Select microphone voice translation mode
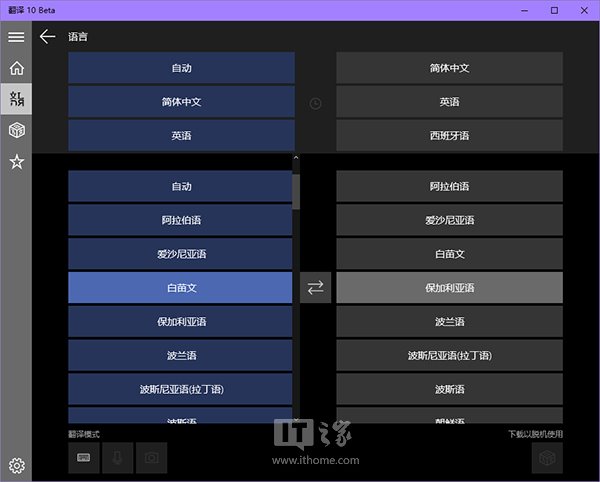This screenshot has width=600, height=482. pyautogui.click(x=117, y=458)
